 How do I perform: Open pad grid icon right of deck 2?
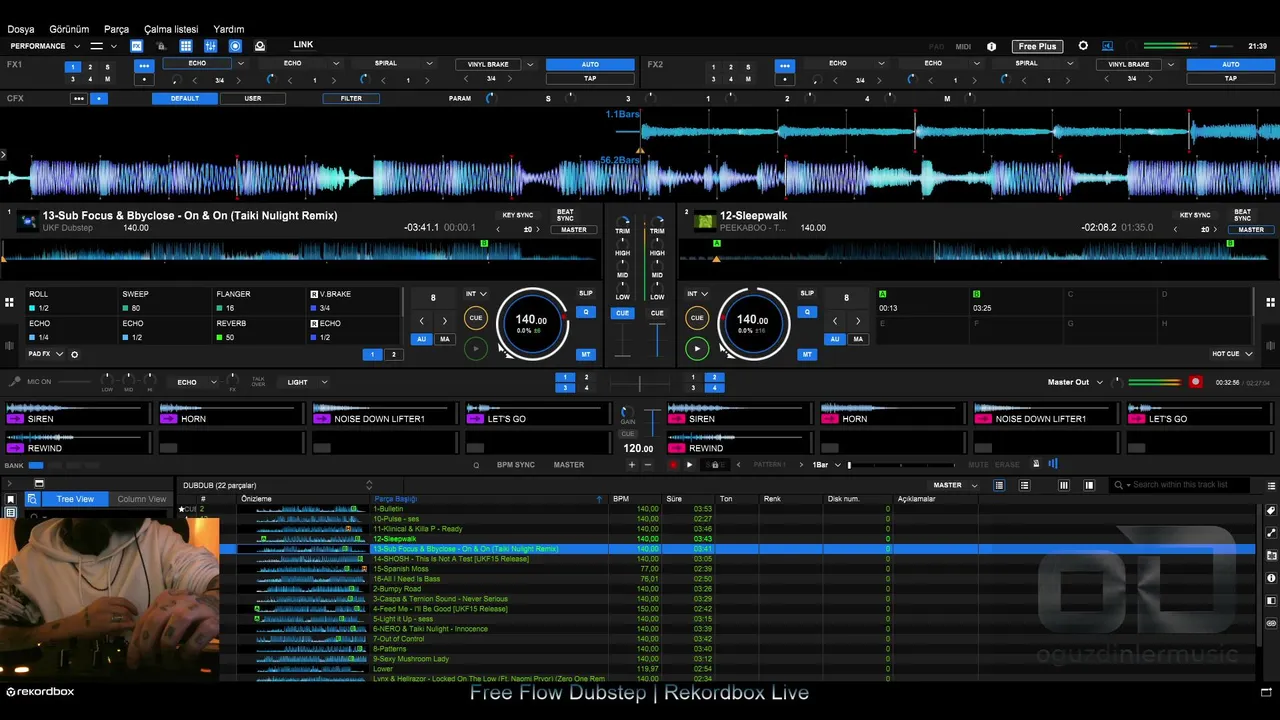(1271, 302)
